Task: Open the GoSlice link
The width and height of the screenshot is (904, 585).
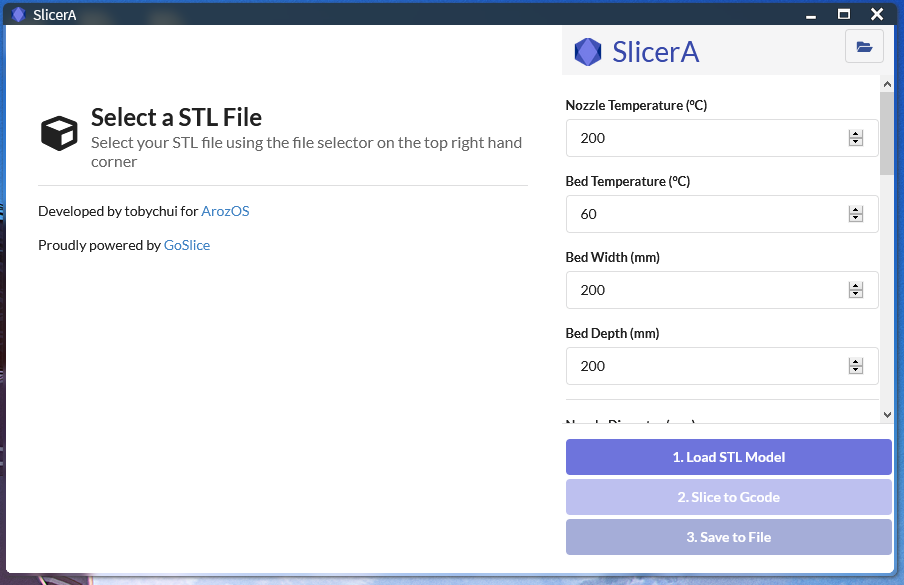Action: [187, 245]
